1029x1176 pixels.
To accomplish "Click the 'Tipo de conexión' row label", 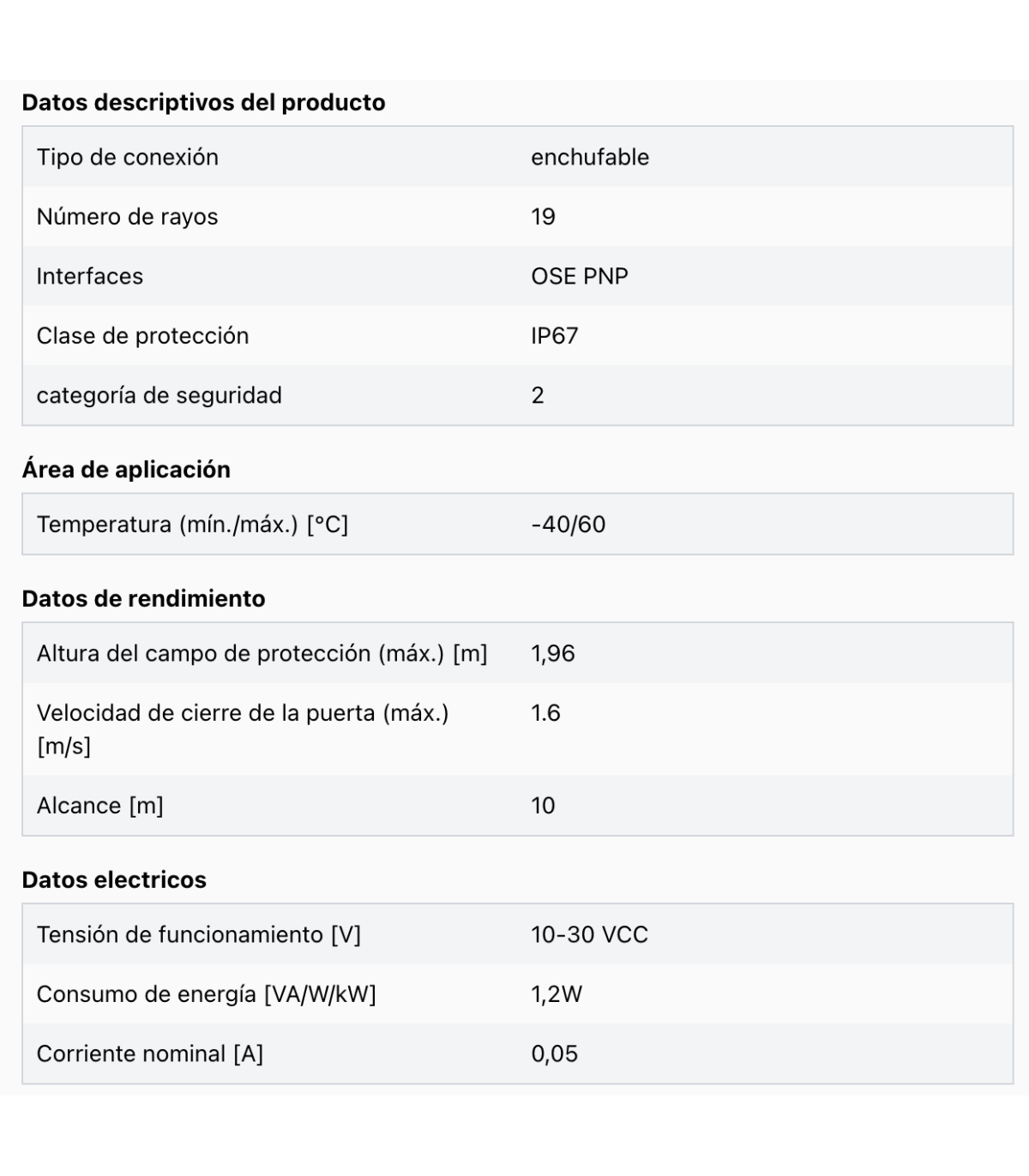I will 128,157.
